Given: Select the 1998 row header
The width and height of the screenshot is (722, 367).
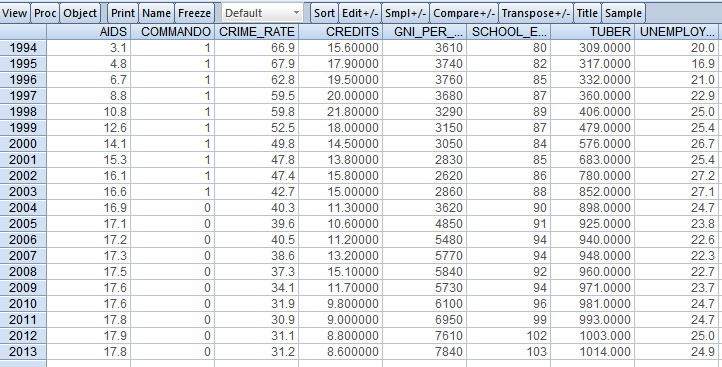Looking at the screenshot, I should pos(23,112).
